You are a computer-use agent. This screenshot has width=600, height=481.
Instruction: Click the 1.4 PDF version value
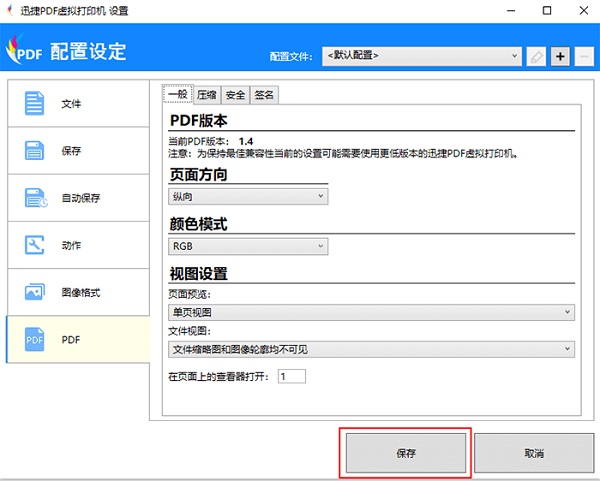pyautogui.click(x=246, y=141)
